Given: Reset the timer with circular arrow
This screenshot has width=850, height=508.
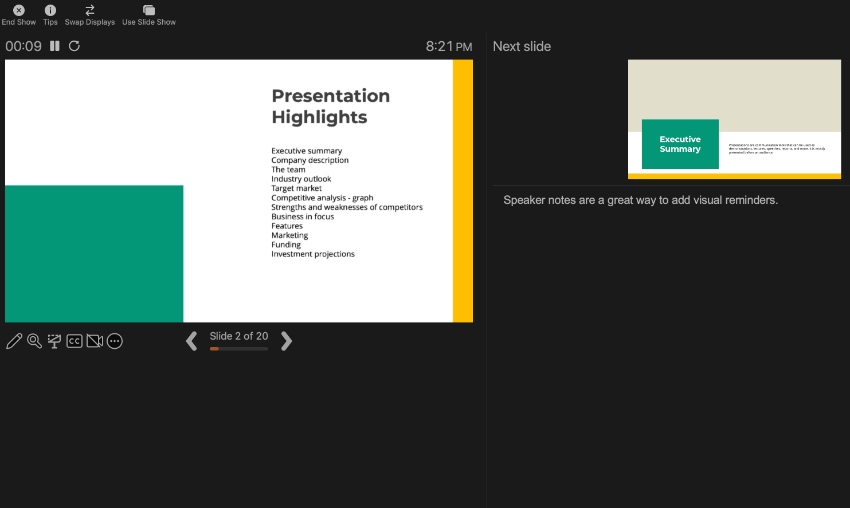Looking at the screenshot, I should [x=74, y=46].
